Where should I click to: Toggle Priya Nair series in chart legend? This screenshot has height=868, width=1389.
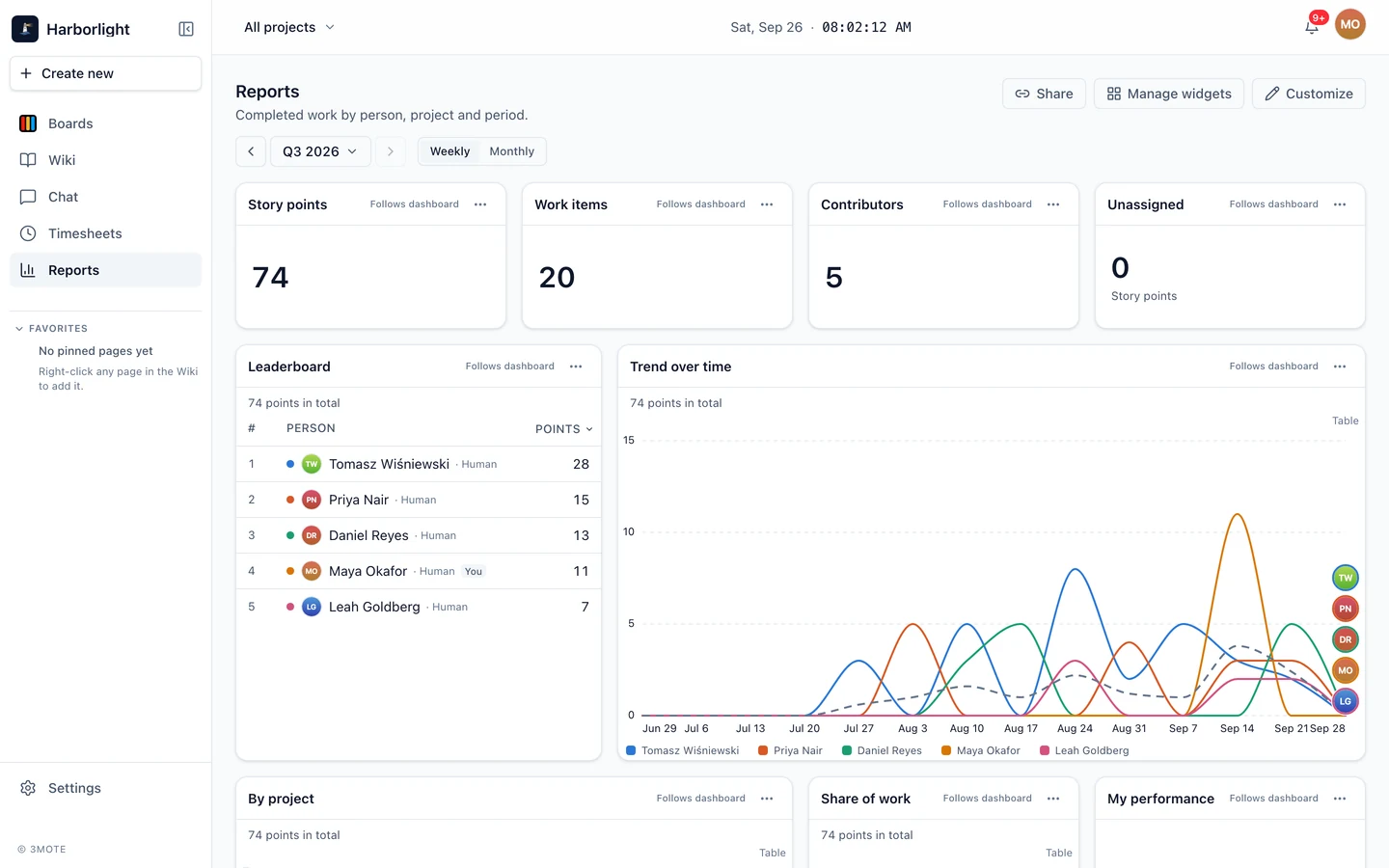coord(791,750)
